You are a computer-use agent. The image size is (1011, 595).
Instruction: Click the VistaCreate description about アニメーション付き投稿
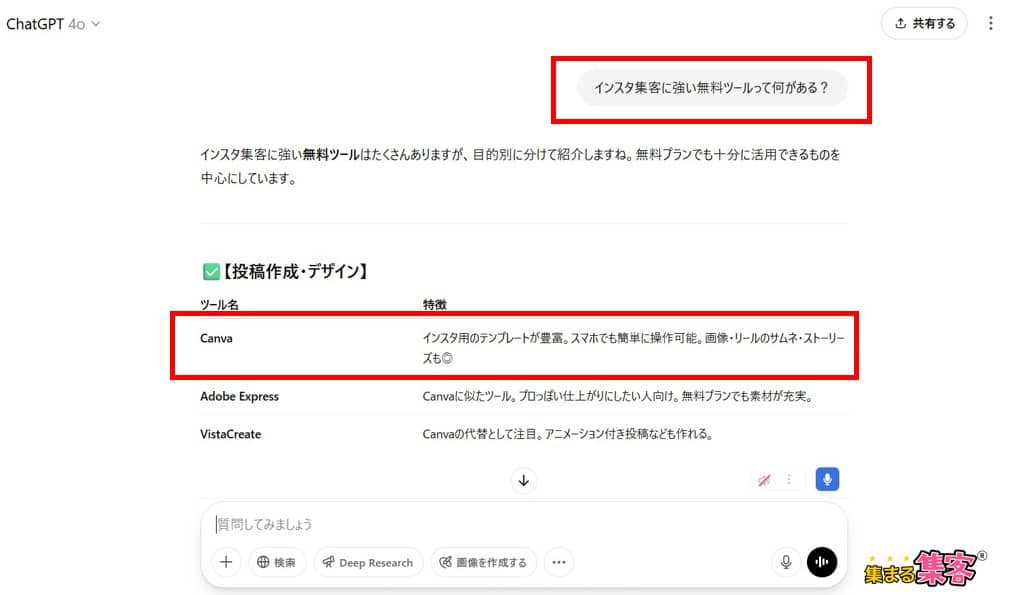coord(567,434)
